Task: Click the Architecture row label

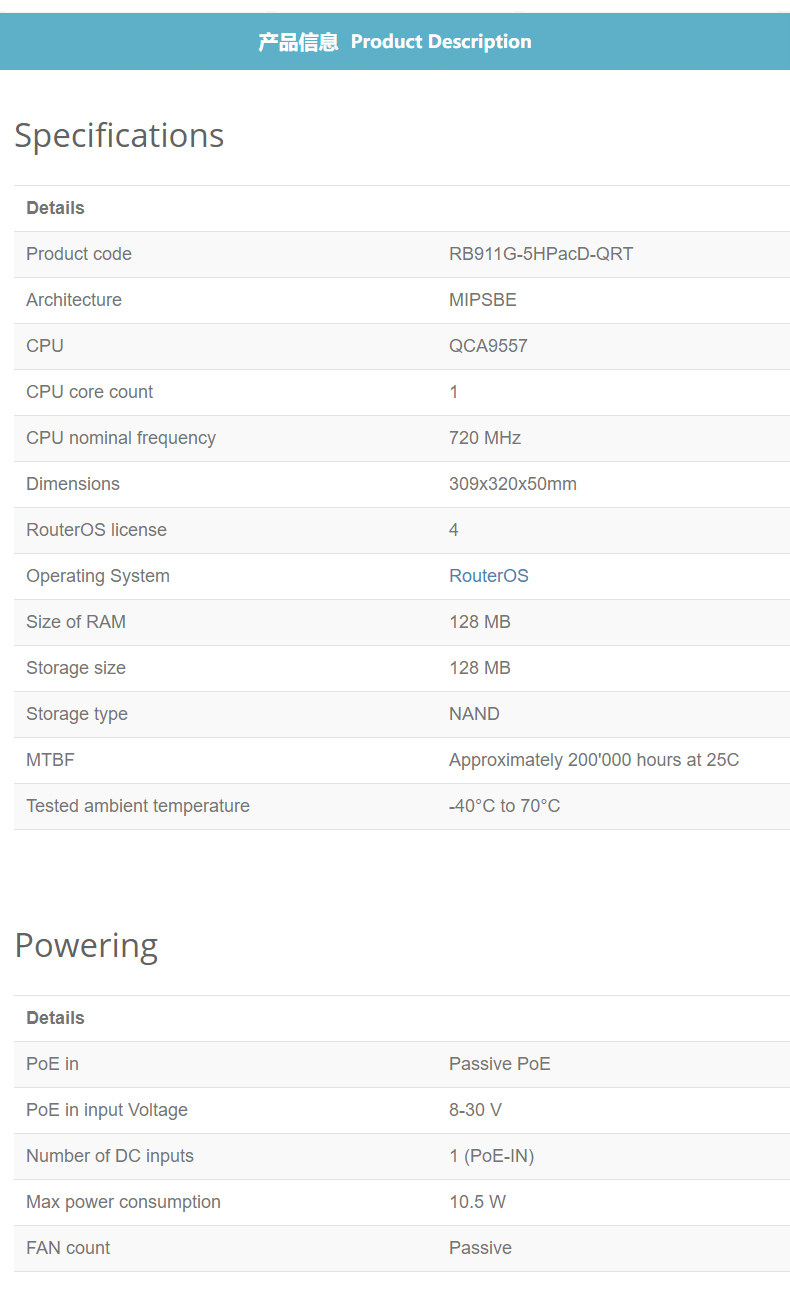Action: tap(74, 300)
